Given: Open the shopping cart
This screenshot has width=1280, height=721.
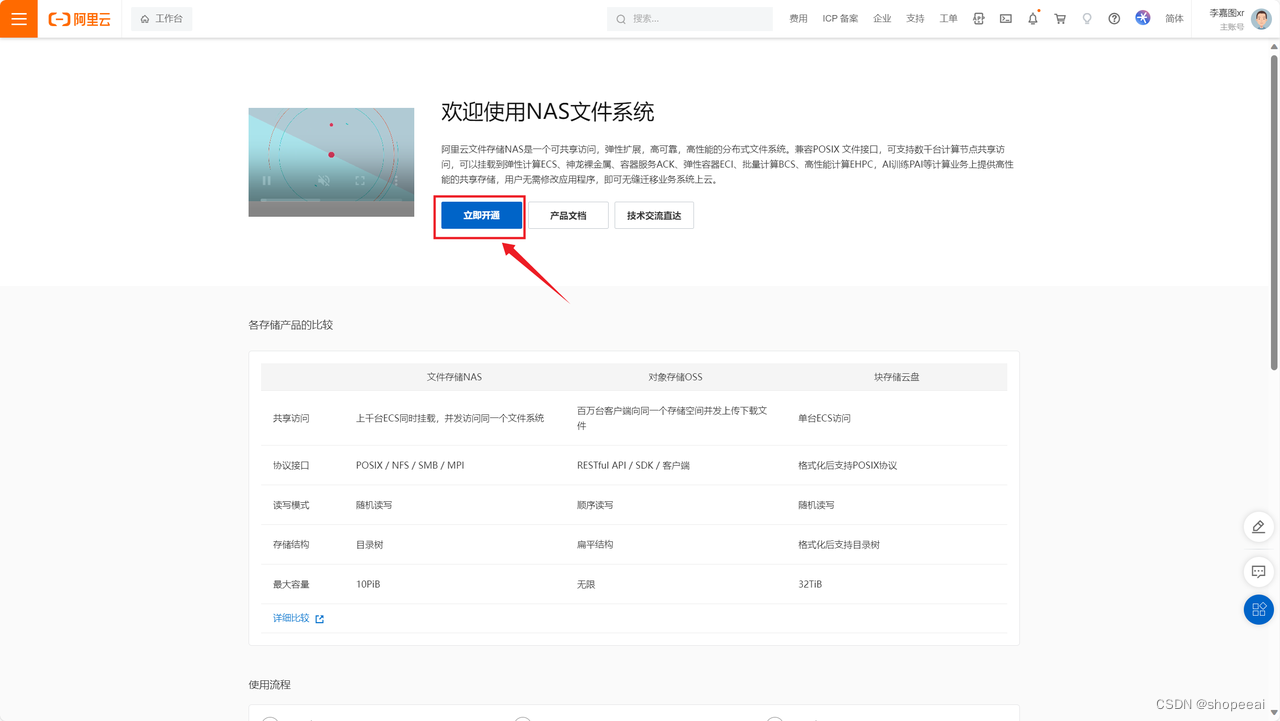Looking at the screenshot, I should pos(1060,19).
